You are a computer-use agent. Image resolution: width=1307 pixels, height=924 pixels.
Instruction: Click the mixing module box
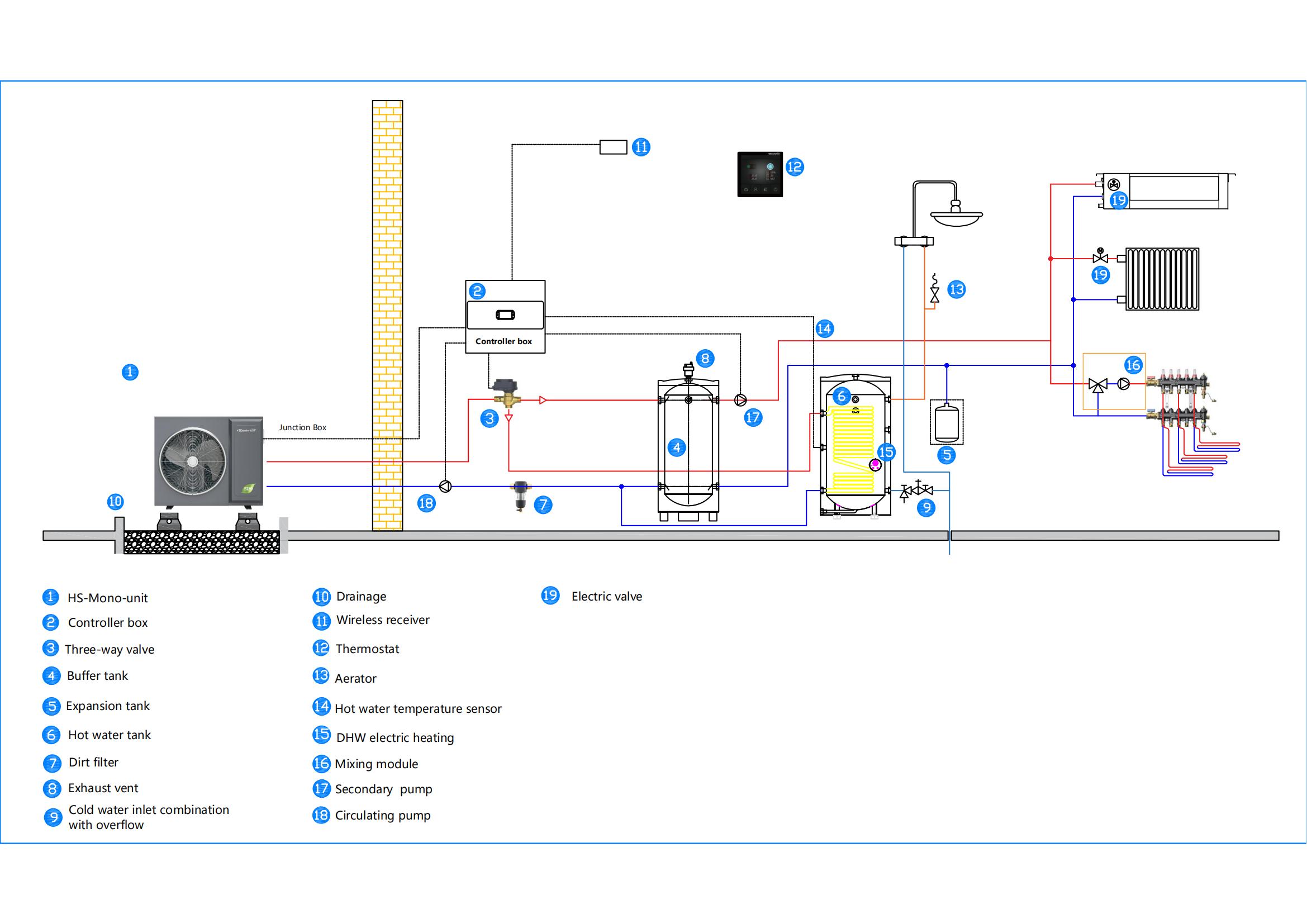(x=1114, y=381)
